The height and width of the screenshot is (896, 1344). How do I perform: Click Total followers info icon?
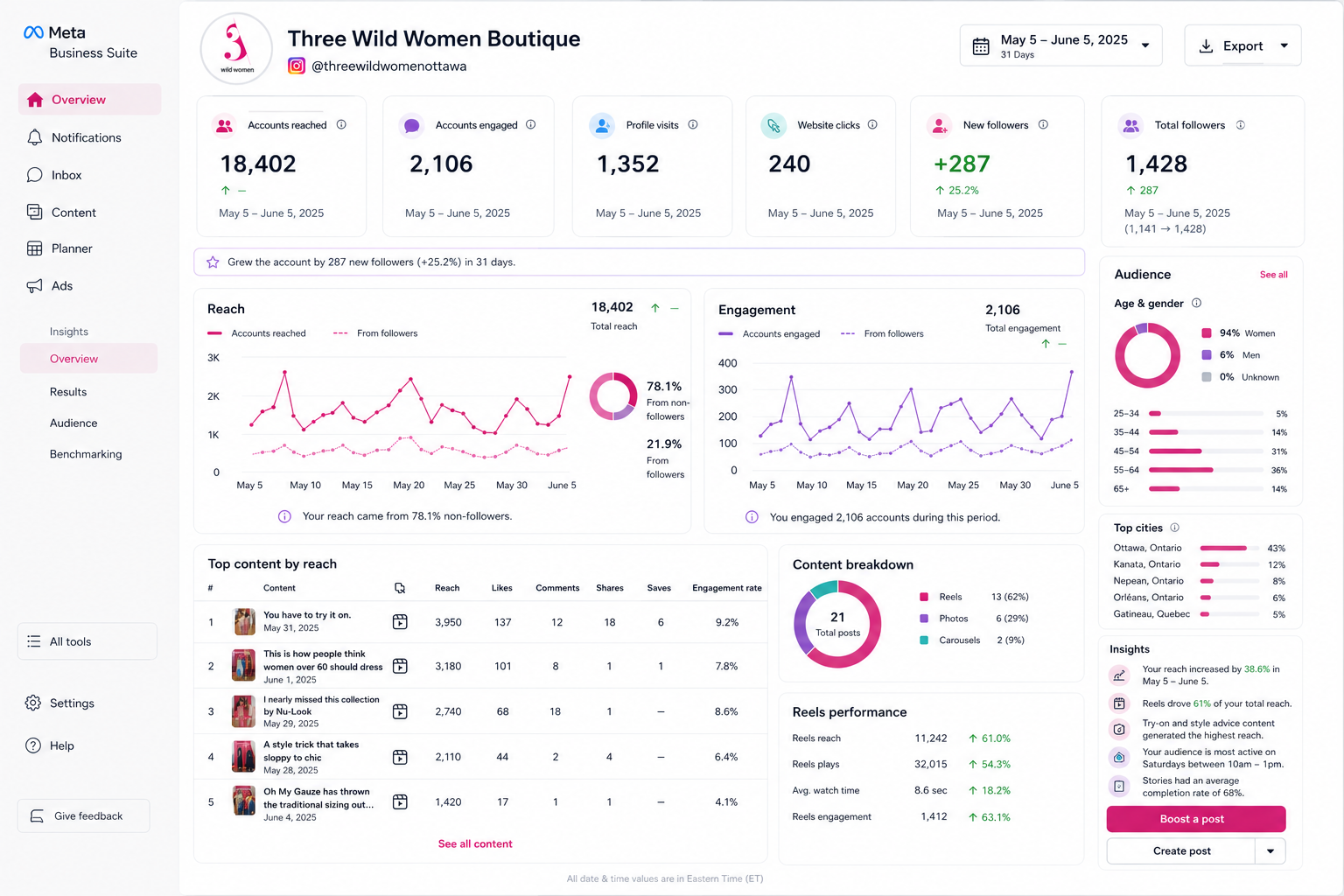click(x=1241, y=125)
